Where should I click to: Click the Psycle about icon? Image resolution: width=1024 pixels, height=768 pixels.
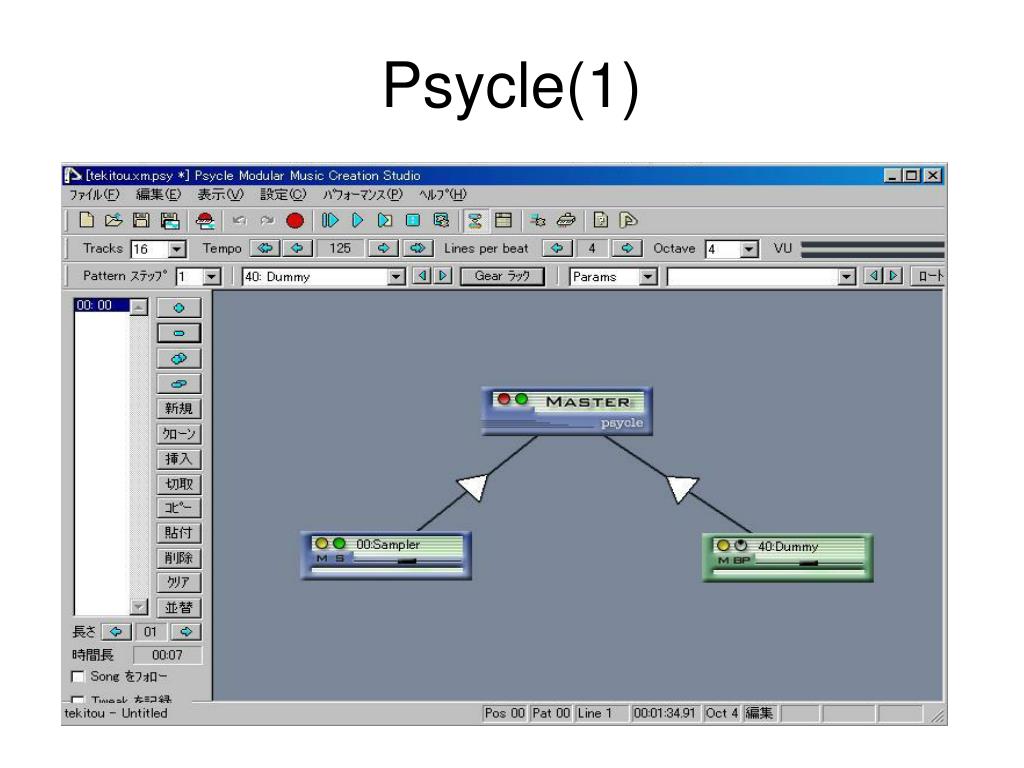628,221
